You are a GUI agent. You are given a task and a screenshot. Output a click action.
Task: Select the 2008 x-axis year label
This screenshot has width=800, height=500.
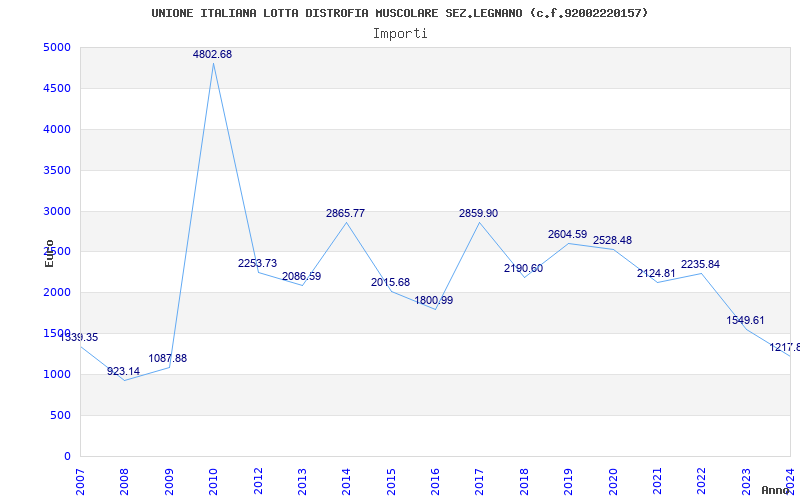[124, 482]
